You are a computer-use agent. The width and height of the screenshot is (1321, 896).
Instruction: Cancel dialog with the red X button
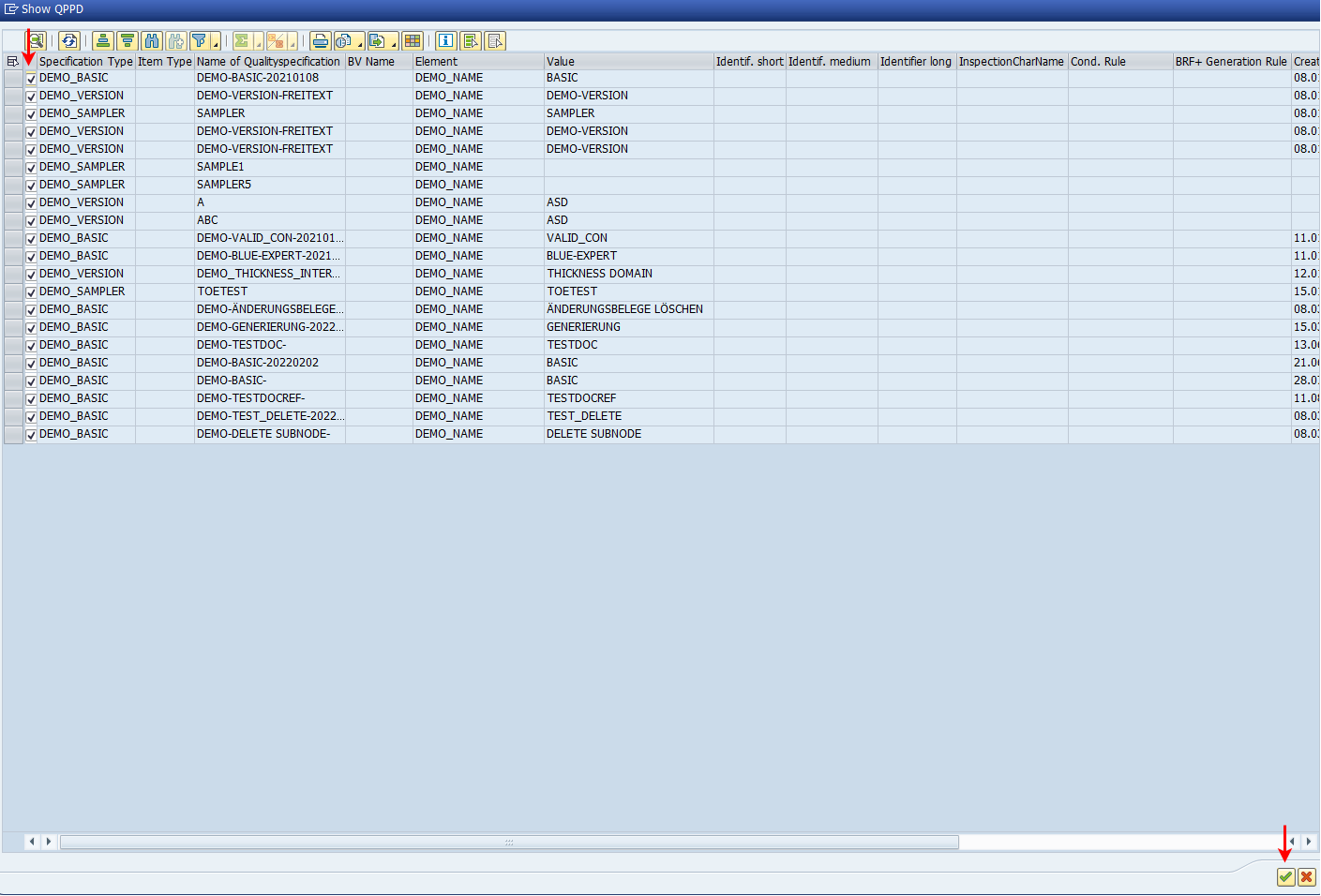point(1306,877)
